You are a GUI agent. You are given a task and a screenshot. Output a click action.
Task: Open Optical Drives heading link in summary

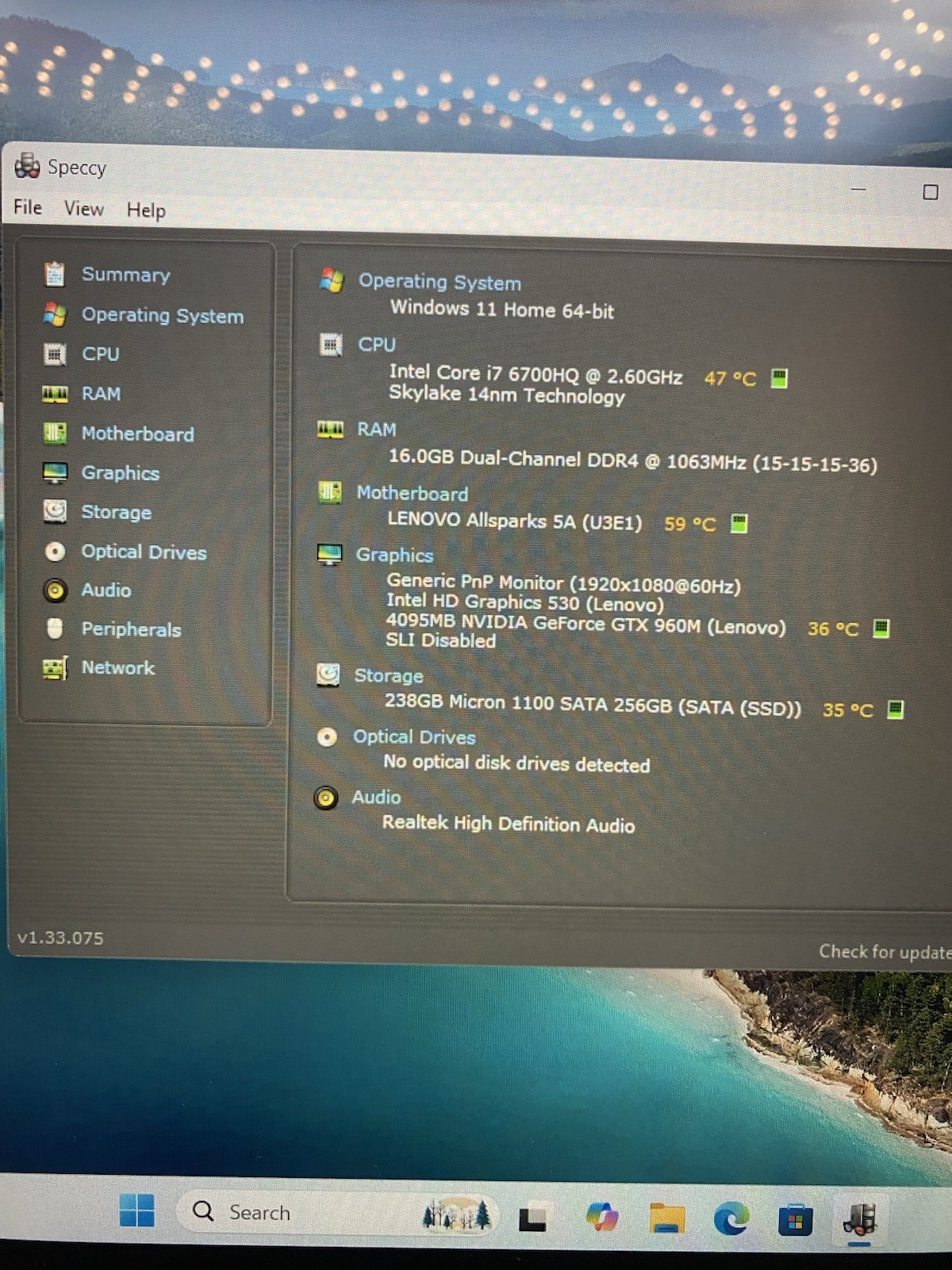click(414, 737)
